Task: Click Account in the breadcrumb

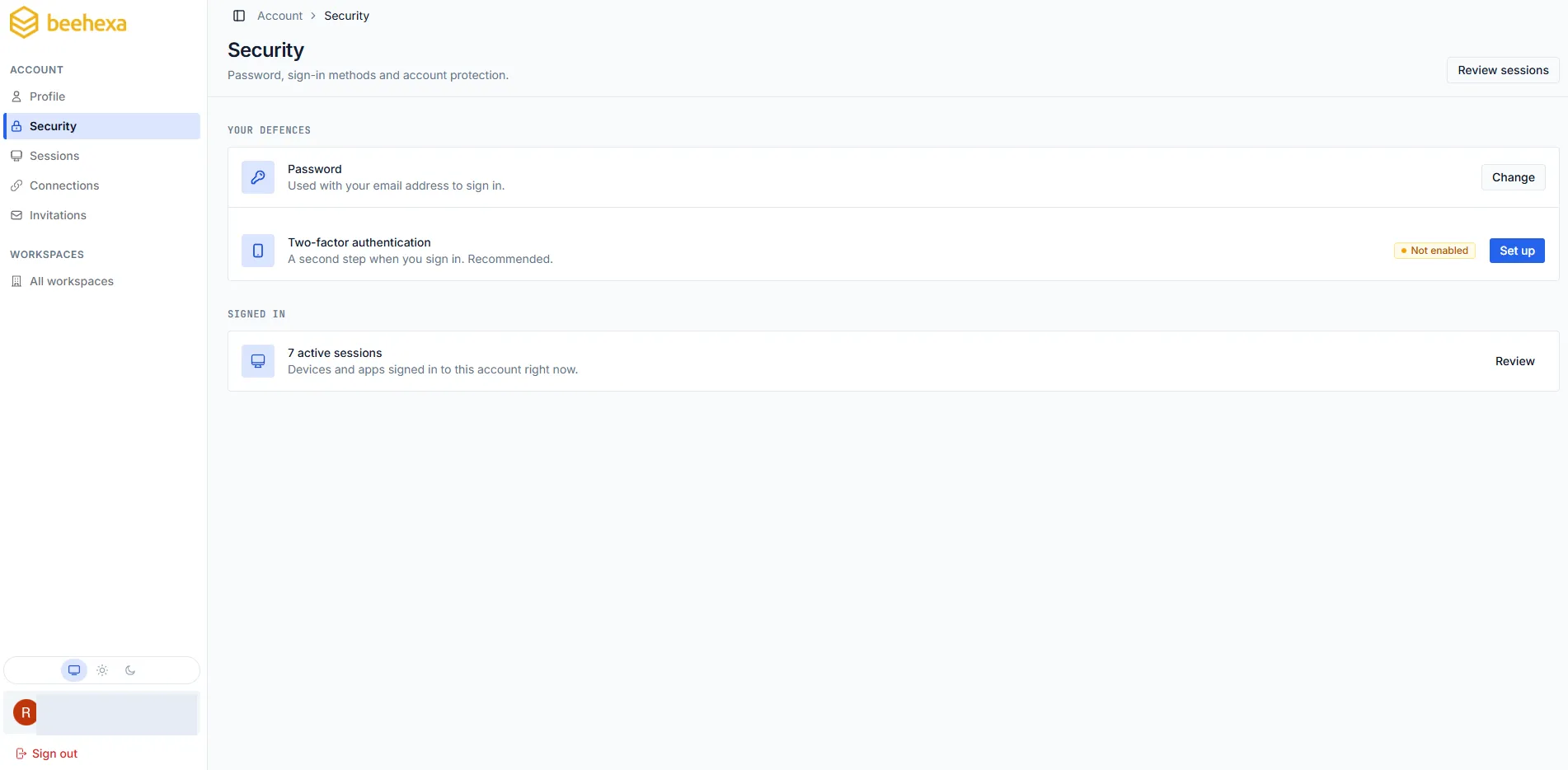Action: tap(279, 16)
